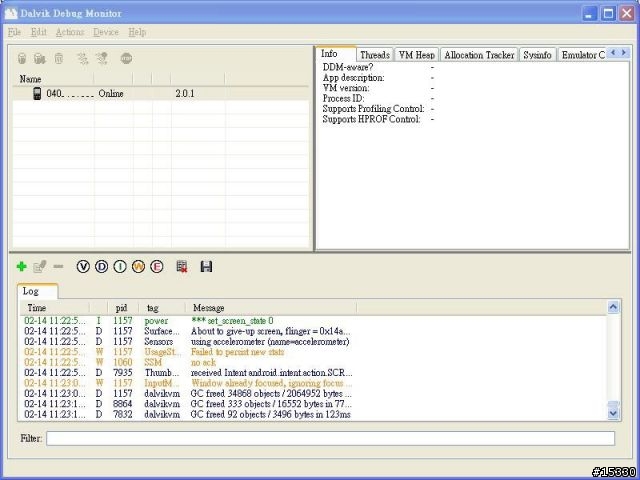Image resolution: width=640 pixels, height=480 pixels.
Task: Save the log using the floppy disk icon
Action: (206, 267)
